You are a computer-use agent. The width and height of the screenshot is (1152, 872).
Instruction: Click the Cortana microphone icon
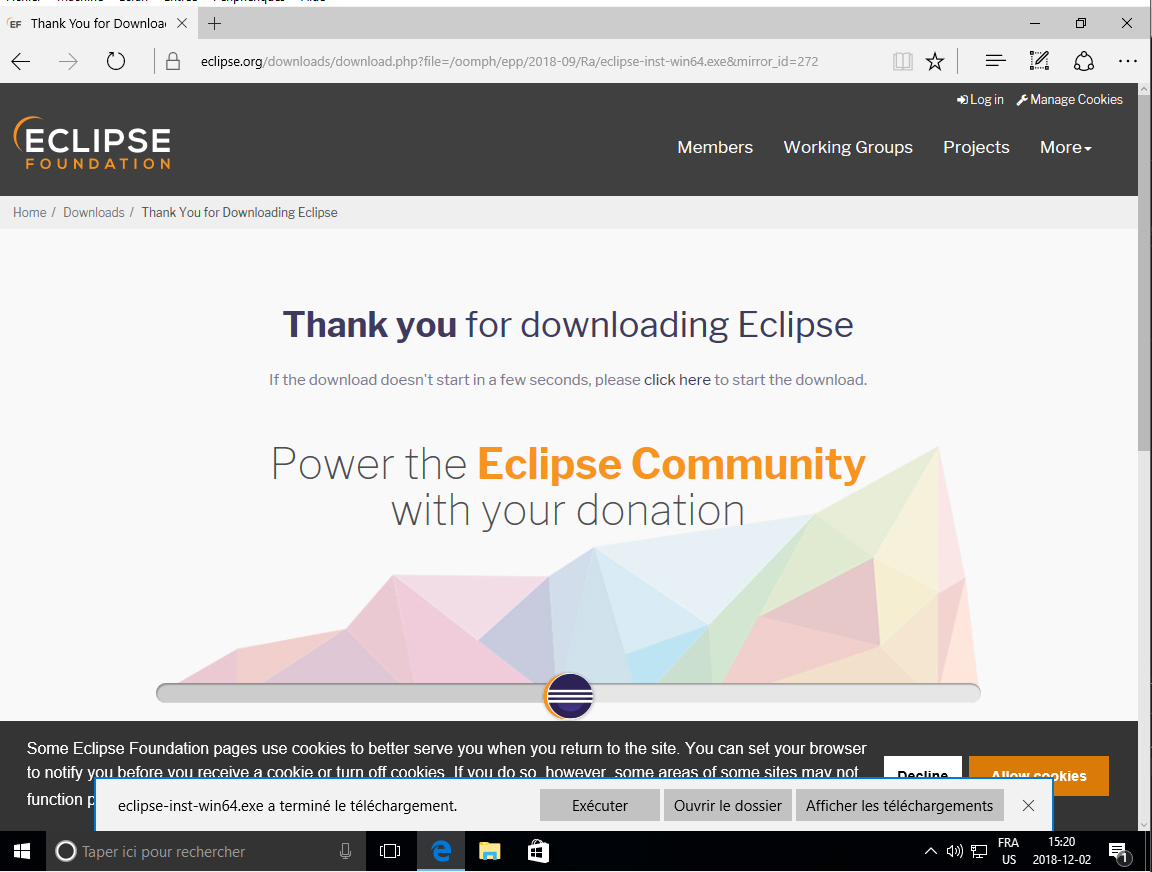[345, 851]
